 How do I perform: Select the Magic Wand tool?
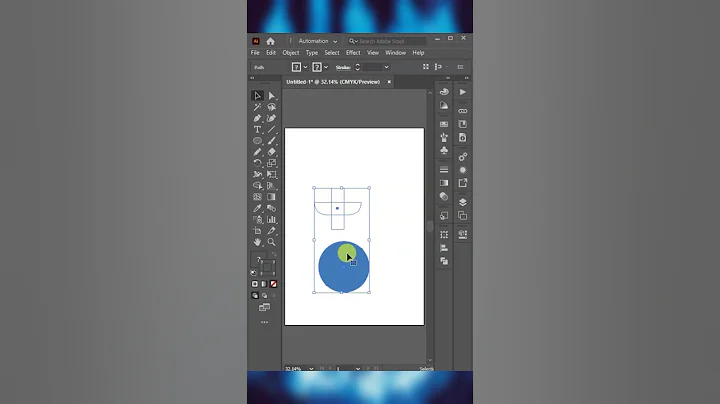tap(258, 107)
